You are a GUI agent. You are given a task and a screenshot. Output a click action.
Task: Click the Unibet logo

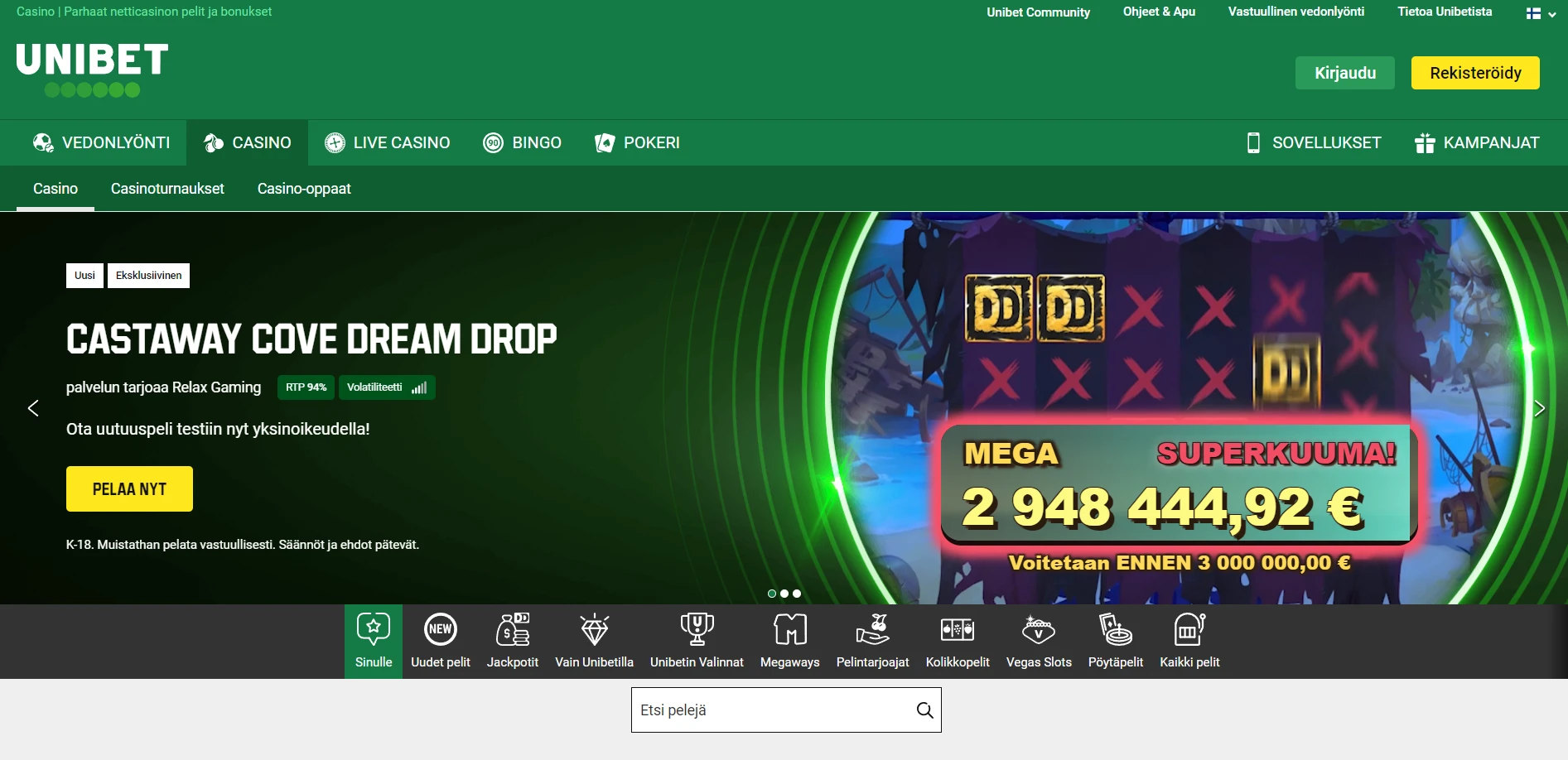(x=92, y=70)
